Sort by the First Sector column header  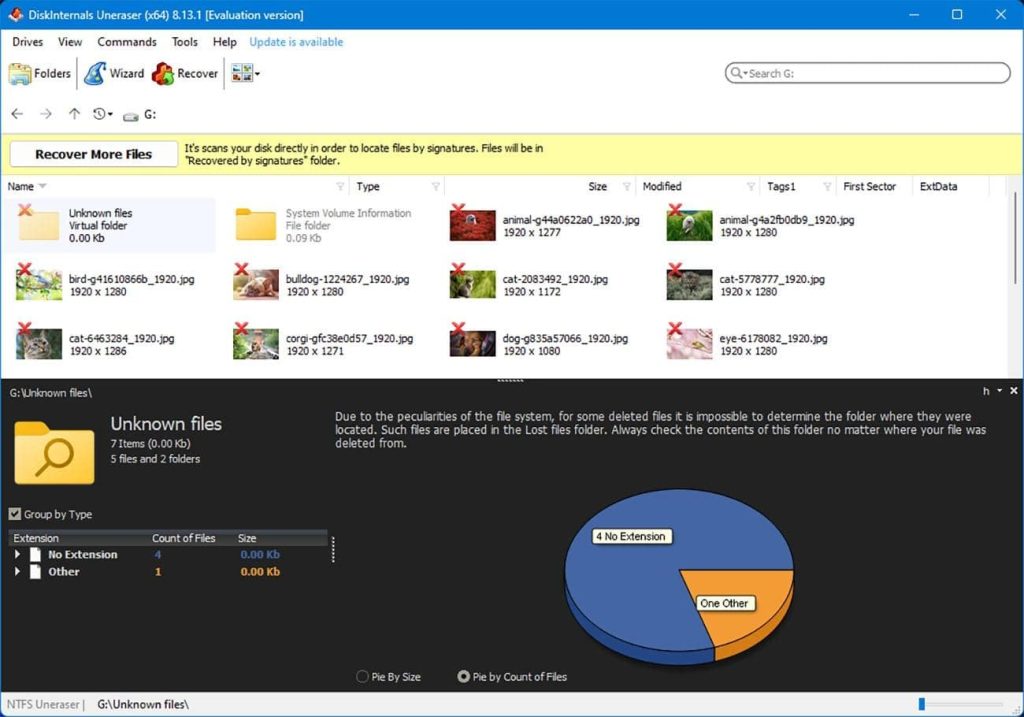click(869, 186)
